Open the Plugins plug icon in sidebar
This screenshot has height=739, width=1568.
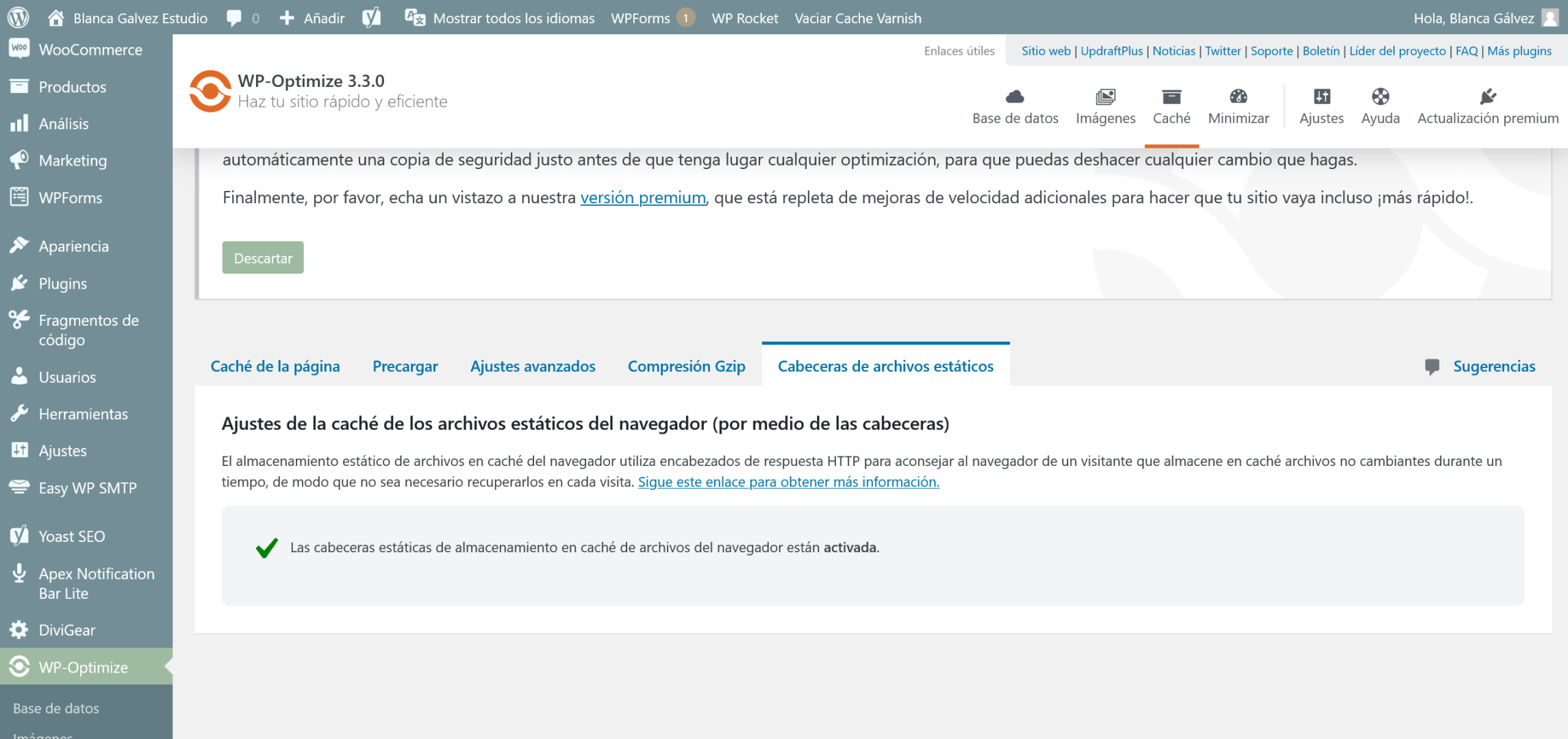[20, 283]
